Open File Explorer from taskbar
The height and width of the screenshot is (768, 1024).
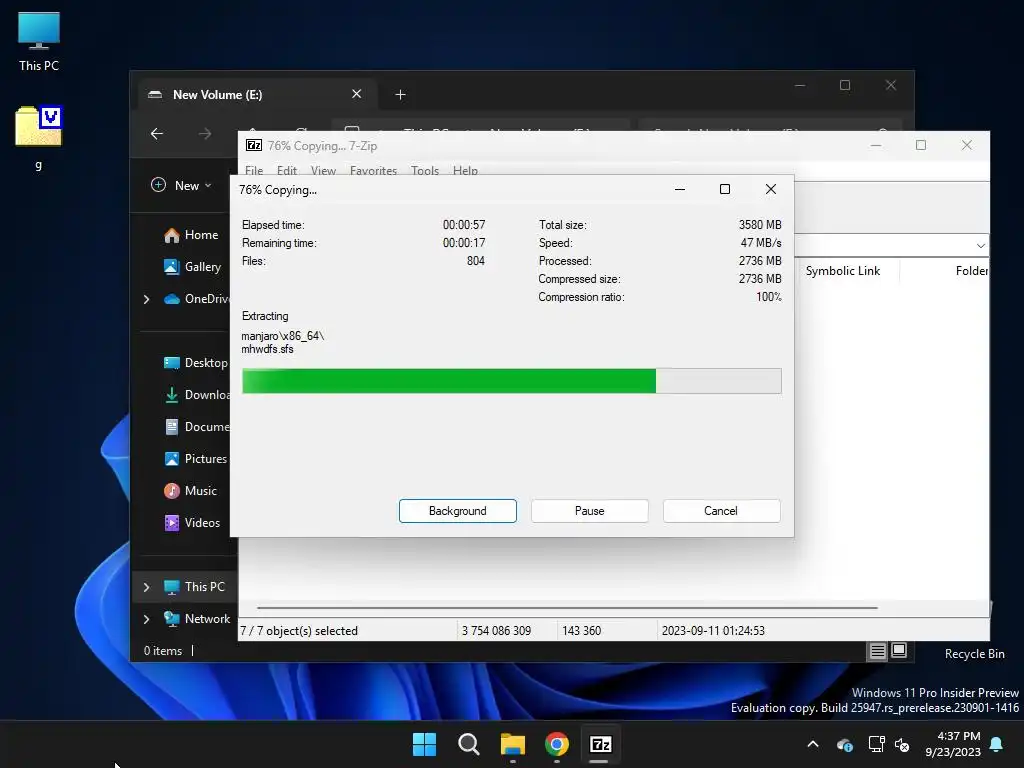tap(513, 744)
